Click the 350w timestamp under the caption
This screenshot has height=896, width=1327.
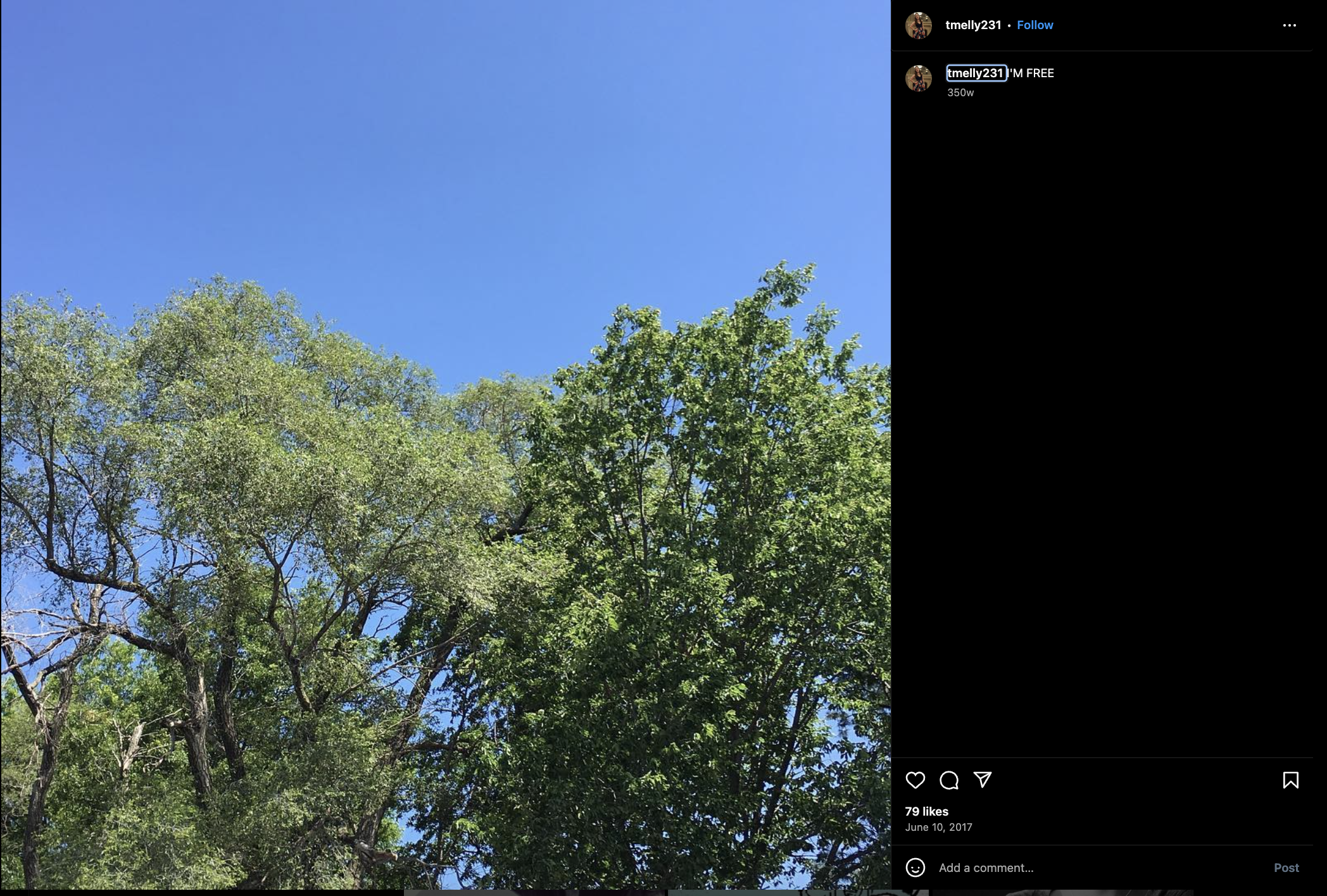(960, 92)
